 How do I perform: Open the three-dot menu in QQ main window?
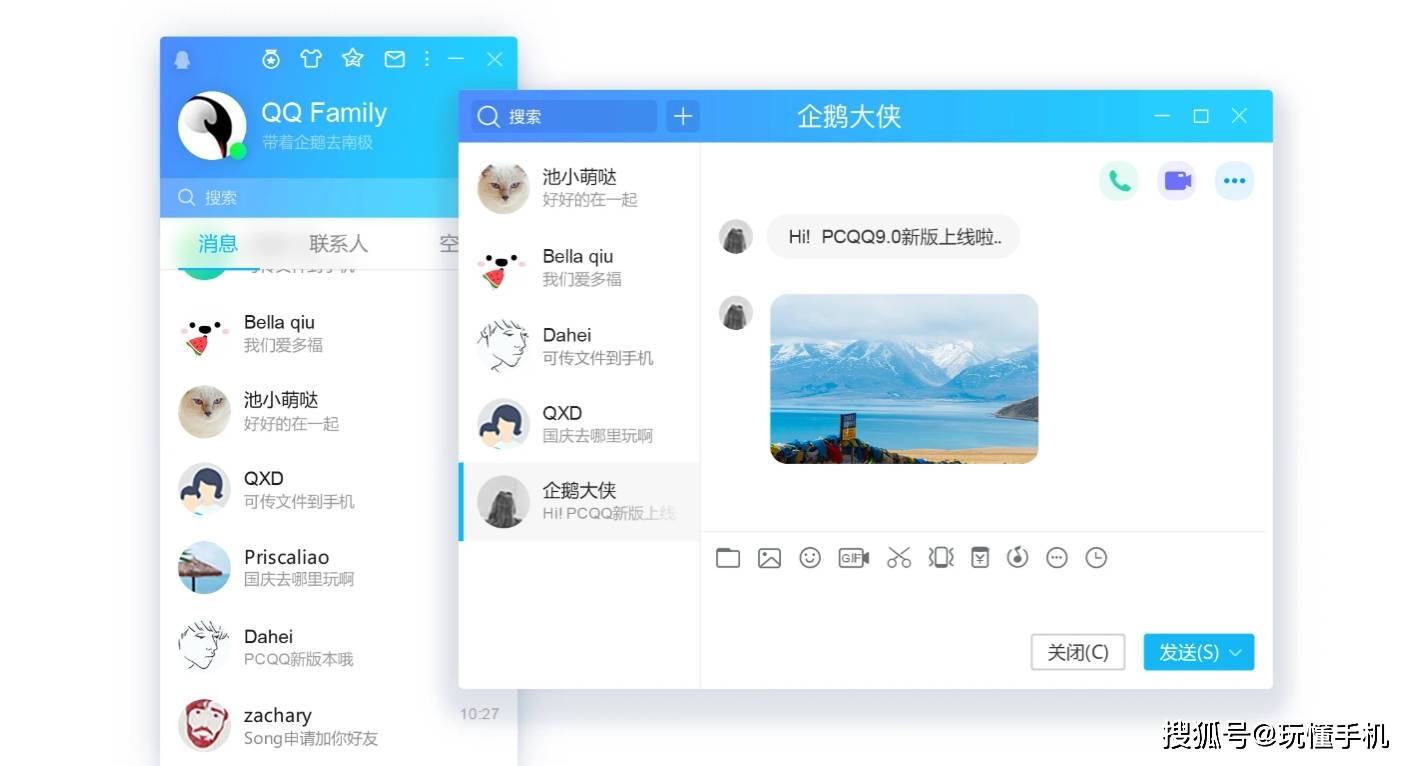pos(427,59)
